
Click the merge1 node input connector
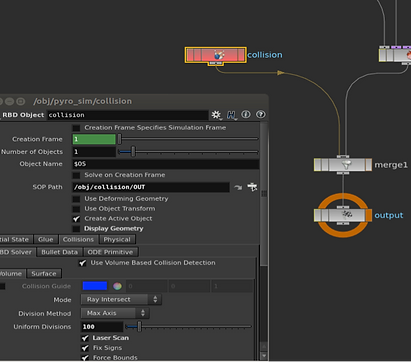(x=343, y=157)
